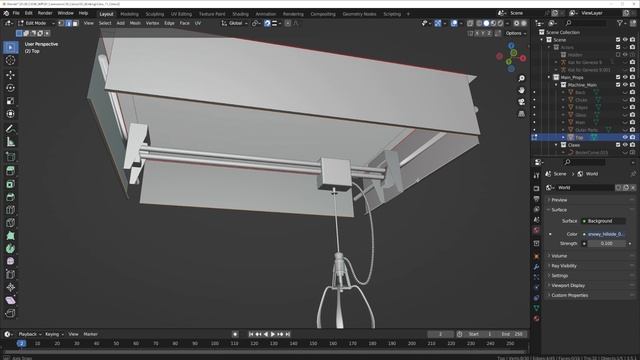The width and height of the screenshot is (640, 360).
Task: Open the Render menu
Action: (x=45, y=13)
